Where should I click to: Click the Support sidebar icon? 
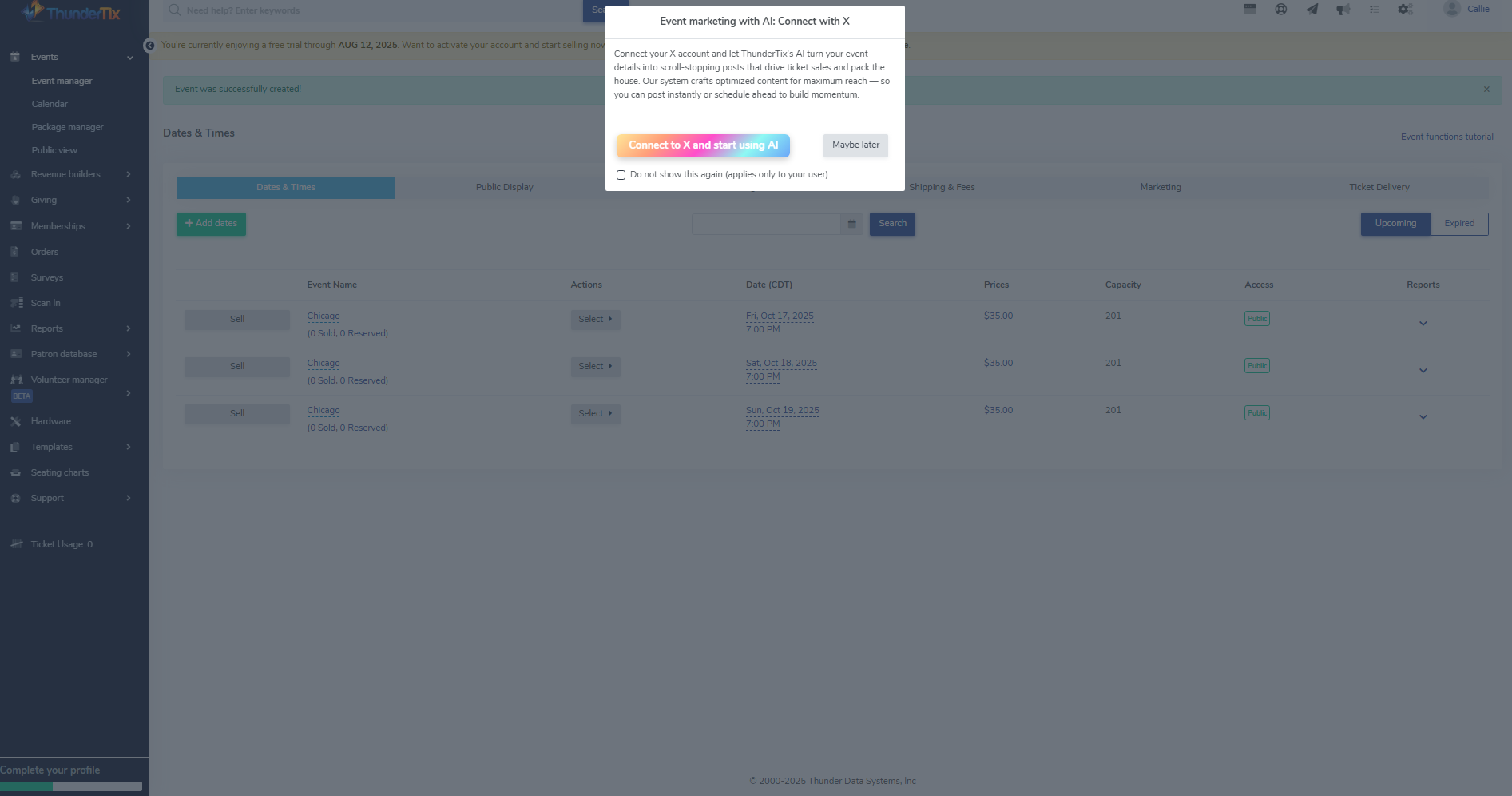point(15,498)
